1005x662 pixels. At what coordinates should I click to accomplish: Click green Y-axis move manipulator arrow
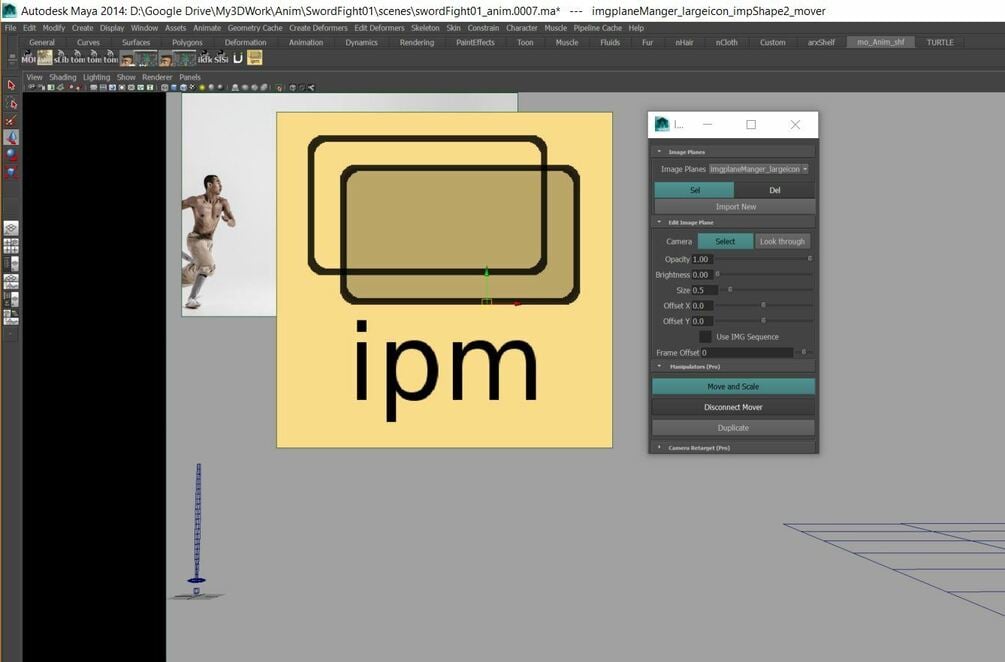click(x=486, y=274)
